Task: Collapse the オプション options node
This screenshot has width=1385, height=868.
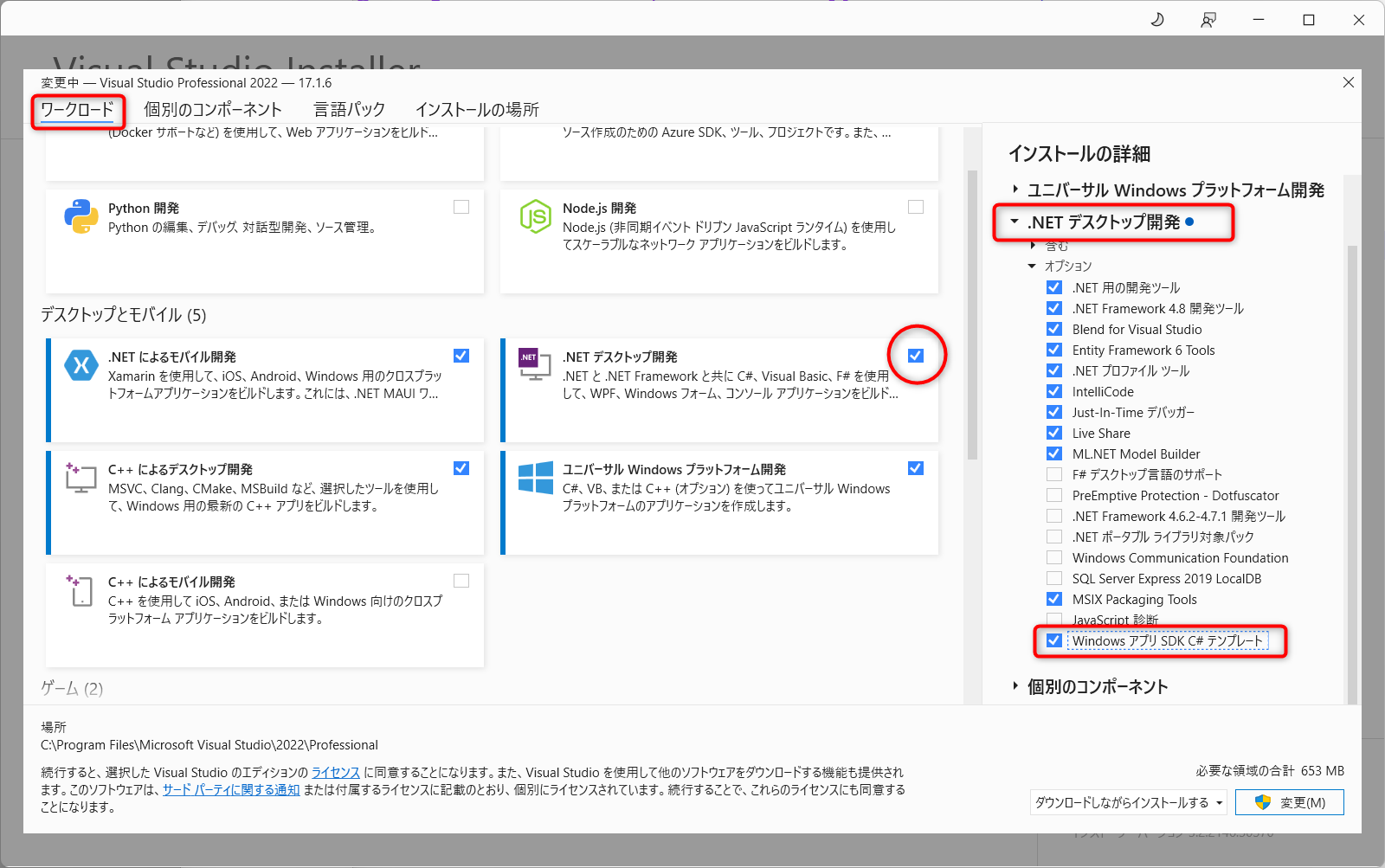Action: click(1032, 266)
